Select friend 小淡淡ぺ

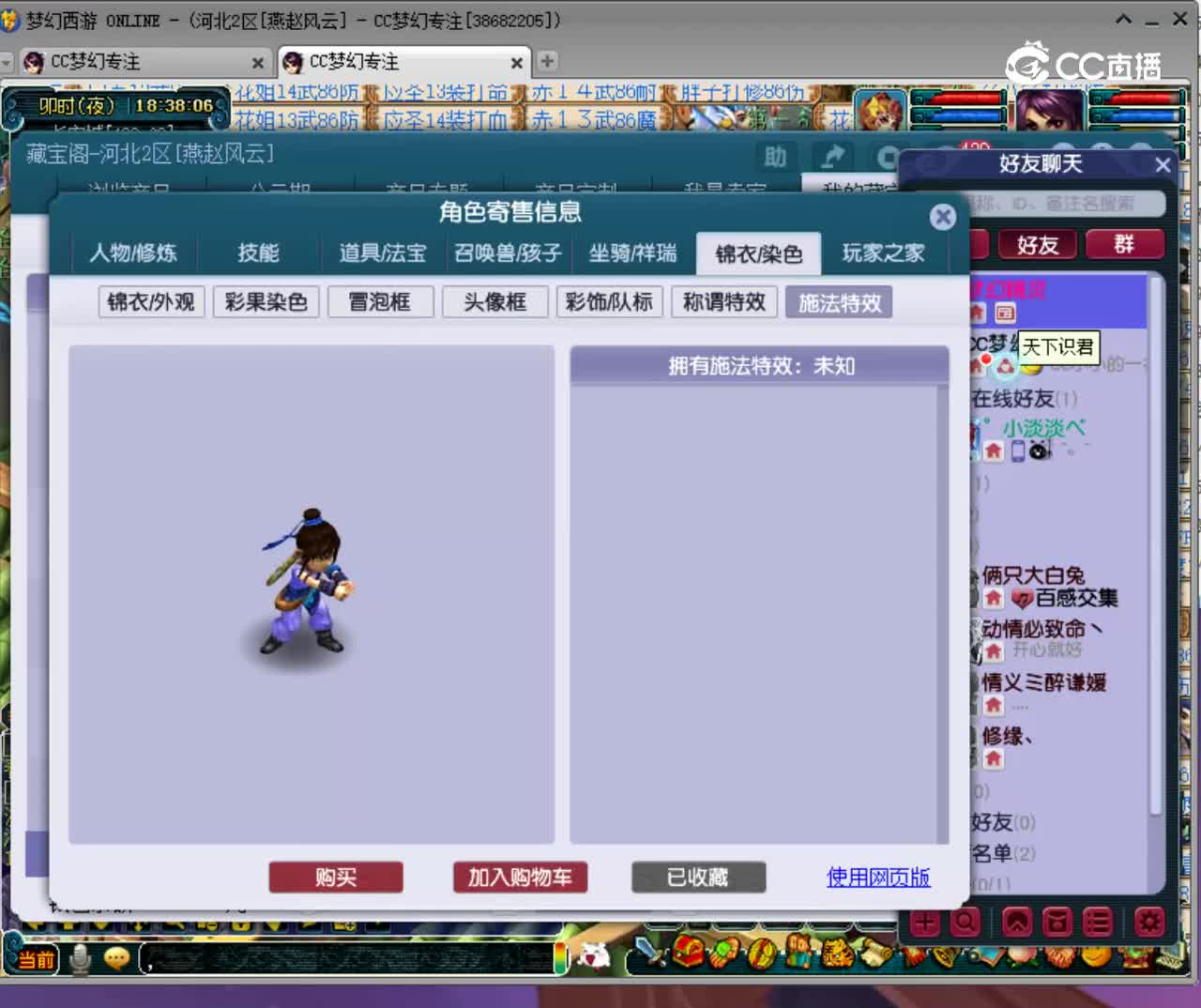pos(1043,428)
